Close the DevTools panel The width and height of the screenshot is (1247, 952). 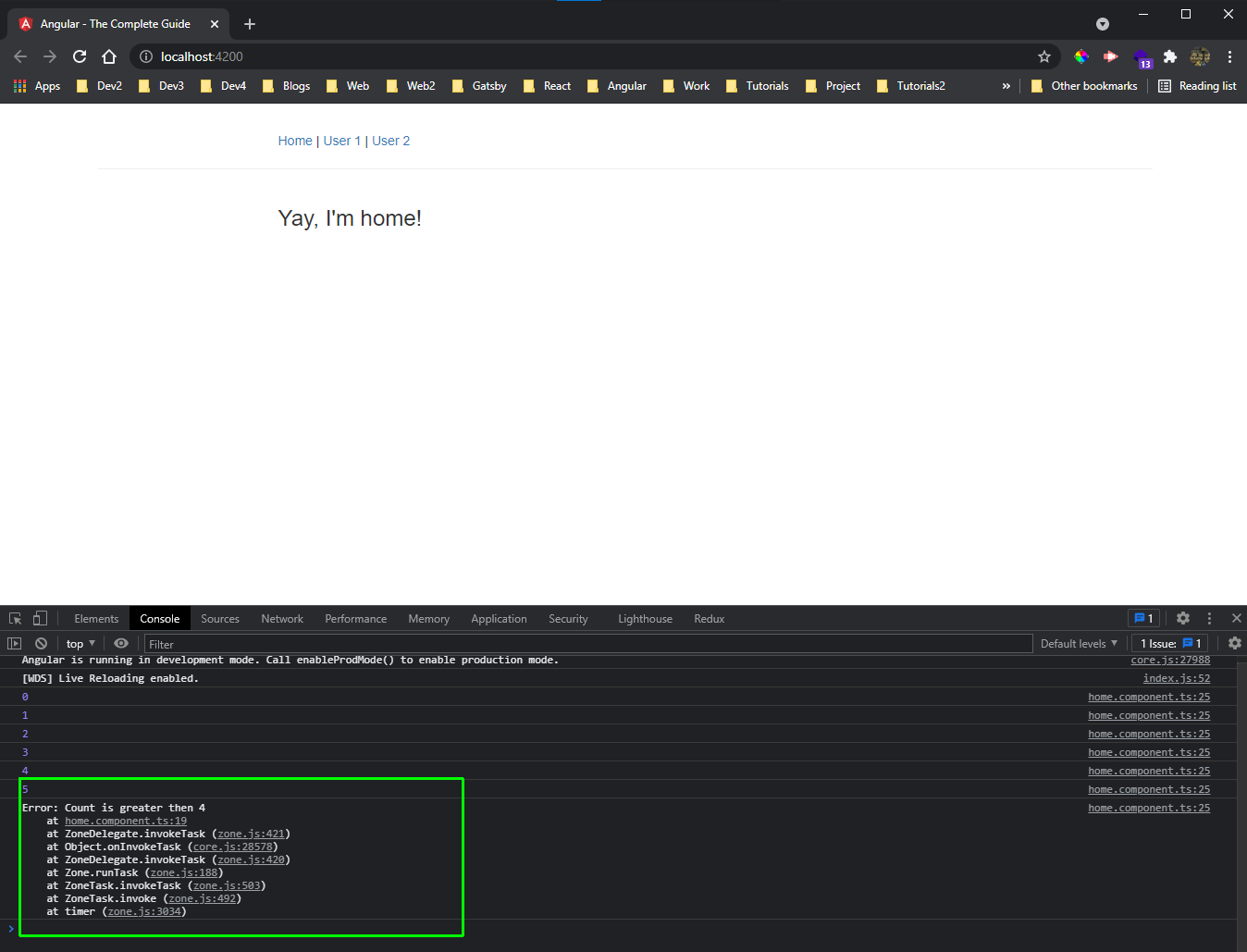click(1236, 618)
